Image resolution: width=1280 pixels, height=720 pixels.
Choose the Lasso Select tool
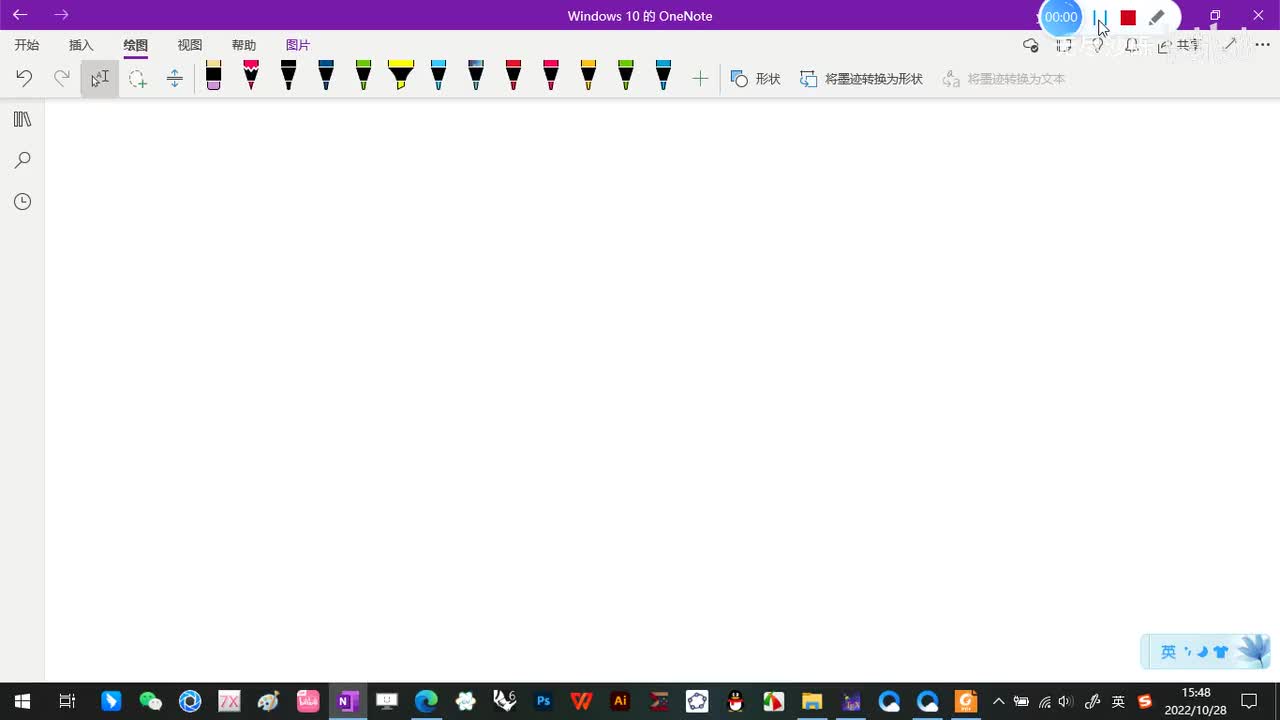click(138, 78)
